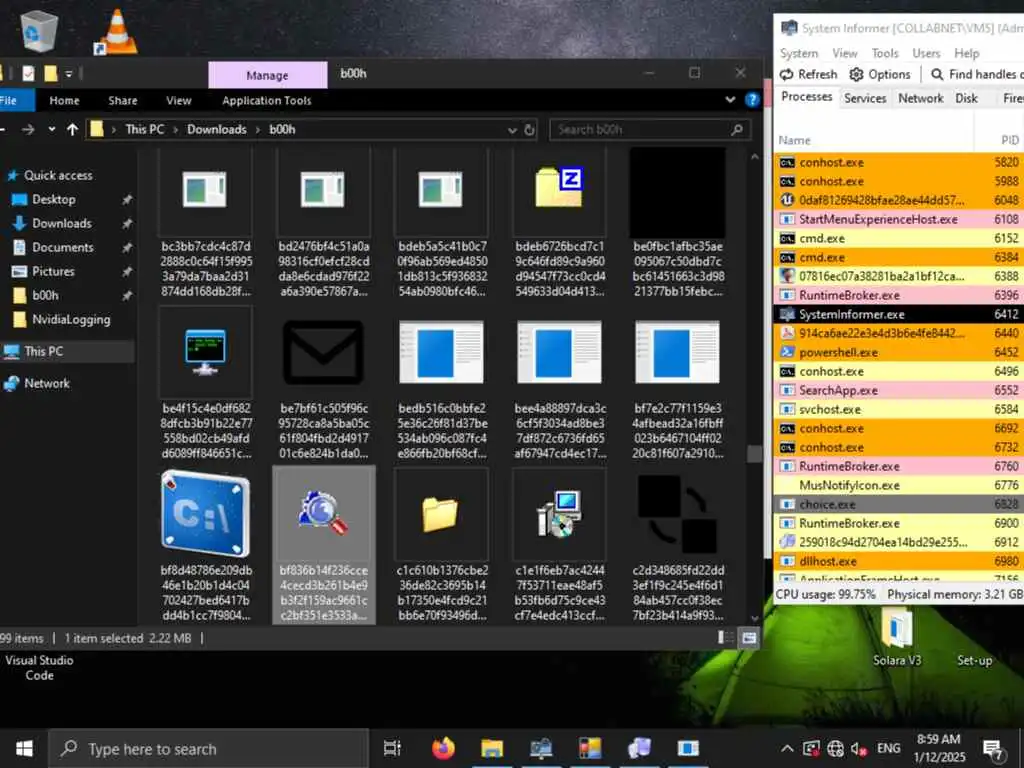
Task: Open Explorer help question mark icon
Action: [x=752, y=100]
